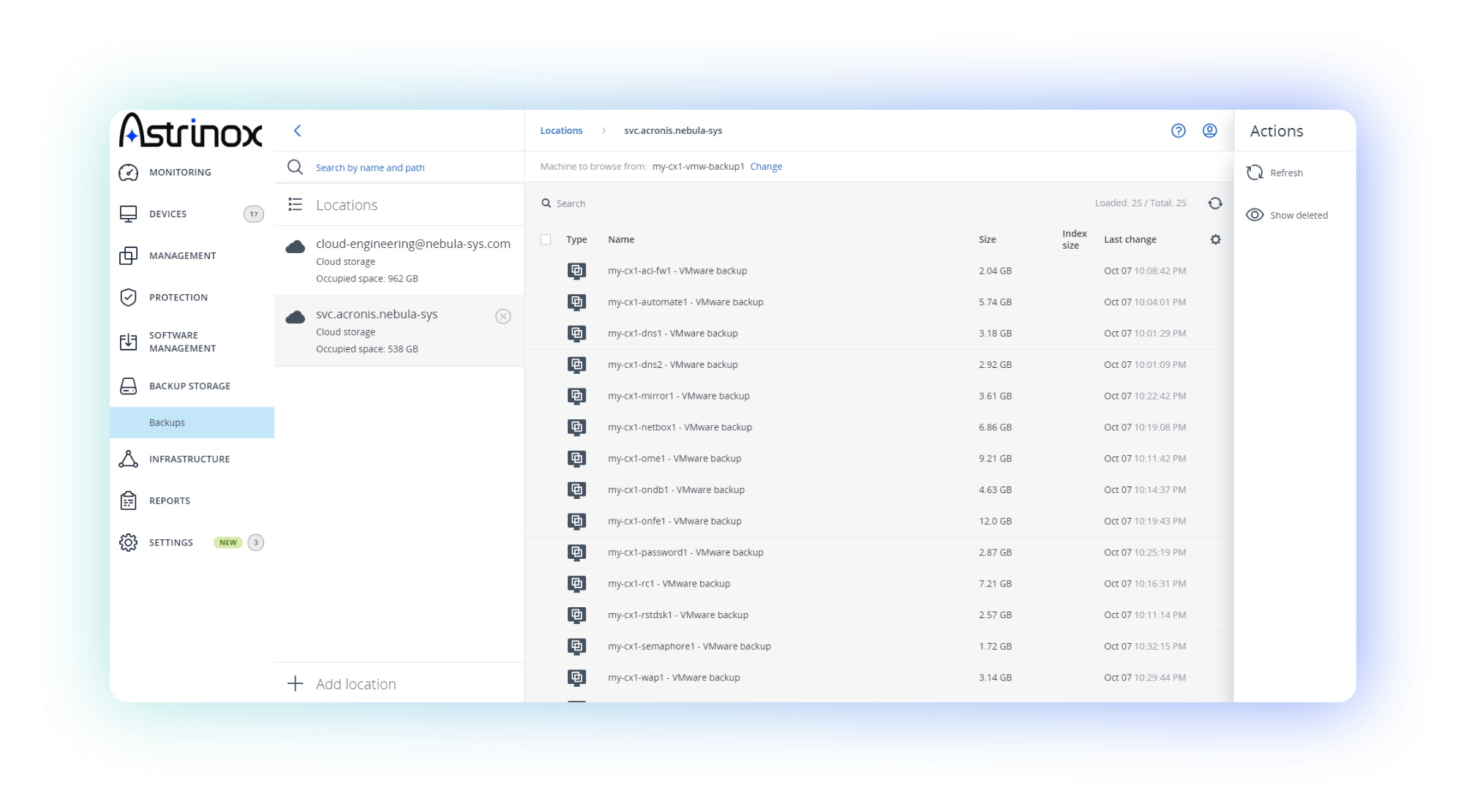Open the user account profile icon
Image resolution: width=1466 pixels, height=812 pixels.
tap(1210, 131)
